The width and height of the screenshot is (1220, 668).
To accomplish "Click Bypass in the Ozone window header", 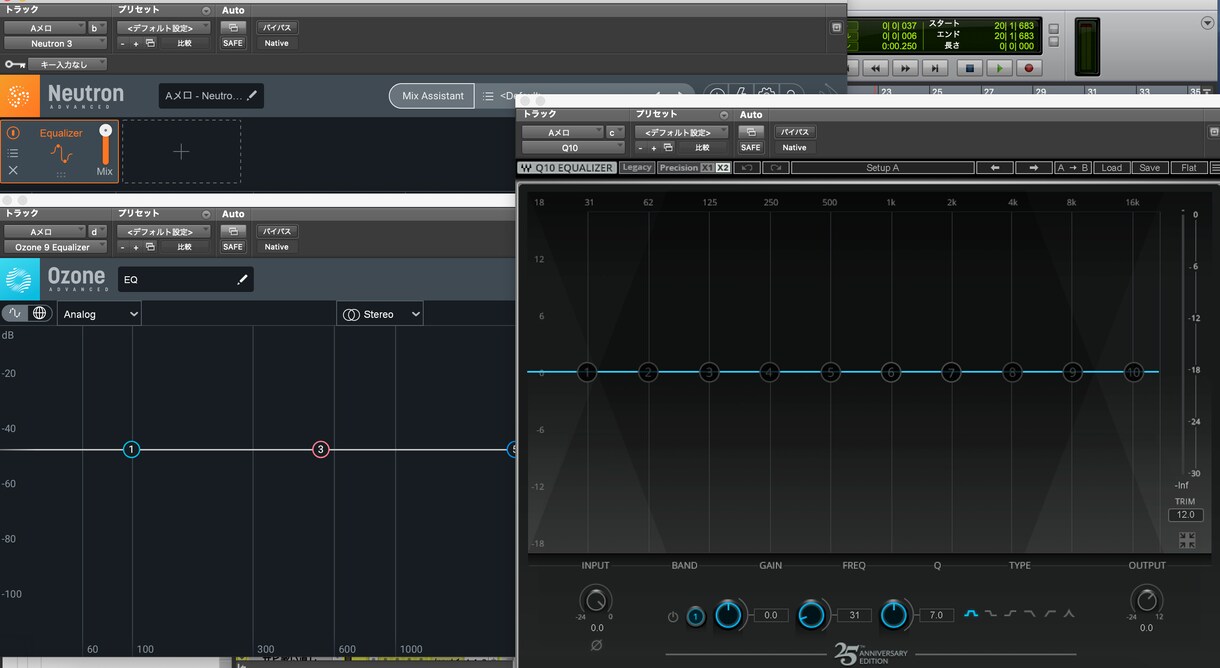I will (x=276, y=231).
